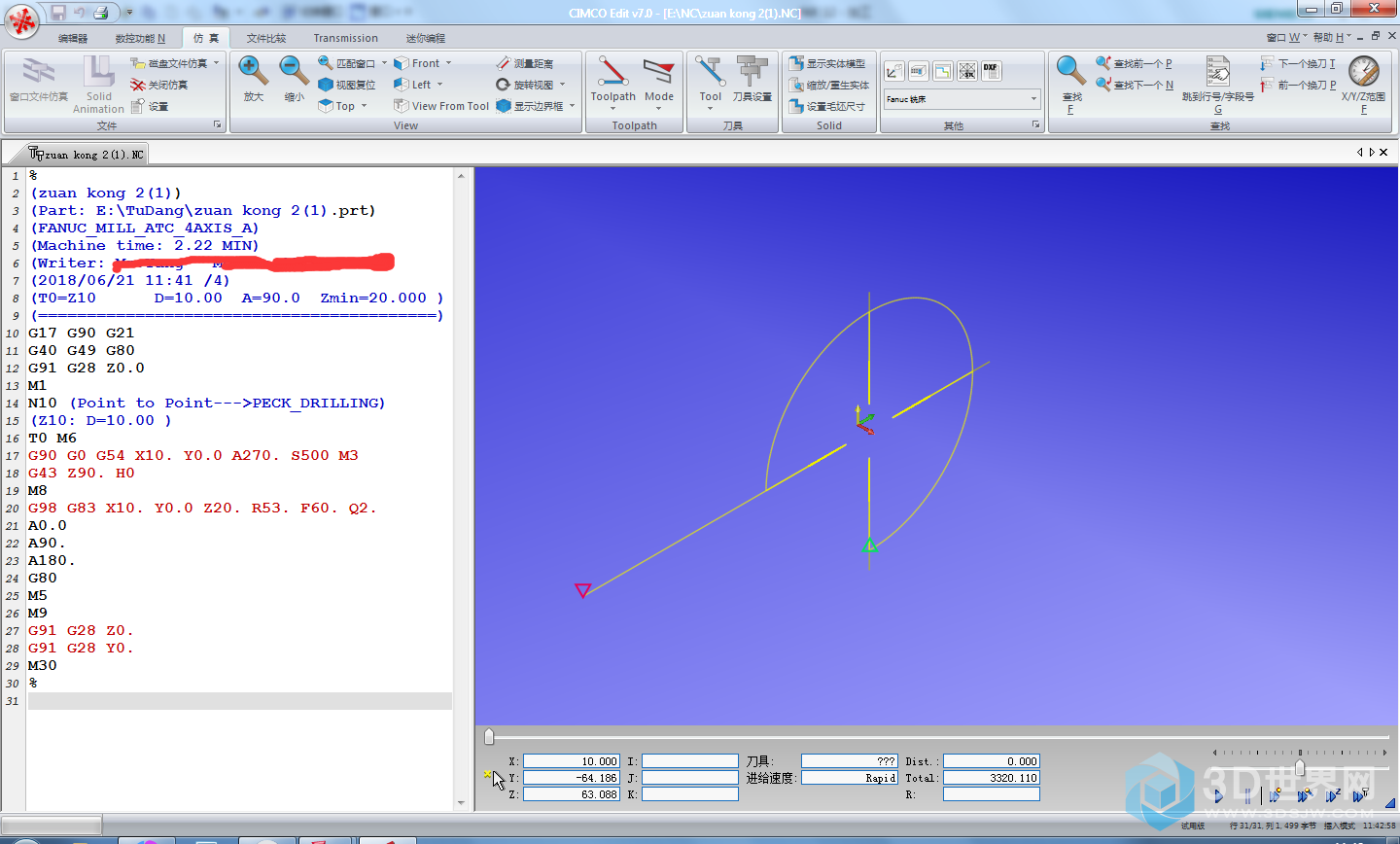The image size is (1400, 844).
Task: Click the coordinate axes icon in 其他 group
Action: (893, 71)
